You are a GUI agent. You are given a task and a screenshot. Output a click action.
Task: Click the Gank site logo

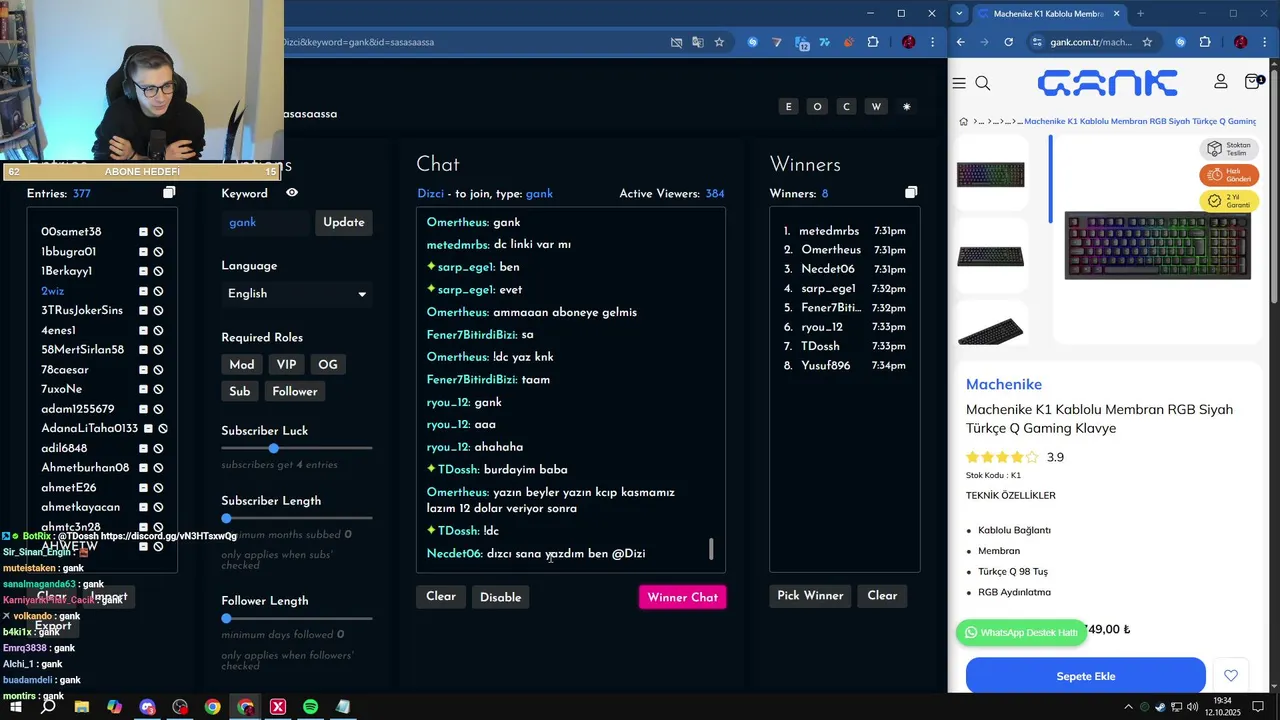pyautogui.click(x=1107, y=83)
